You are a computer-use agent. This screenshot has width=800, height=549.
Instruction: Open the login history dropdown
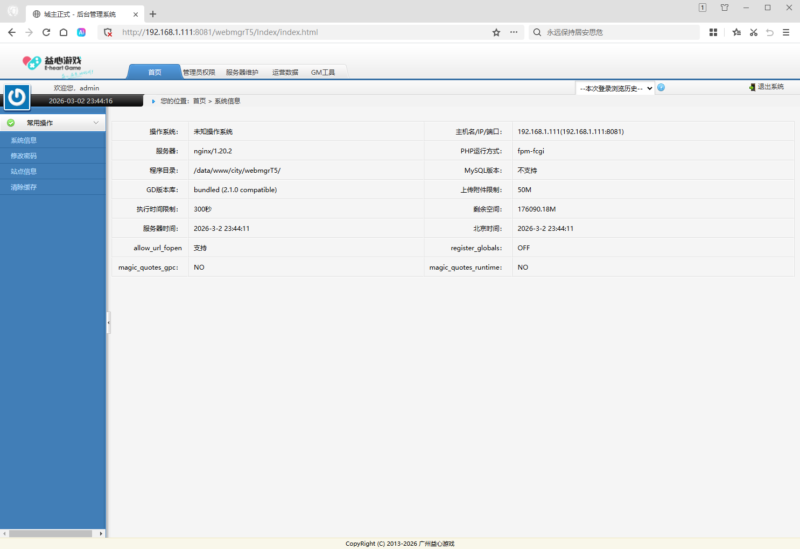tap(615, 88)
